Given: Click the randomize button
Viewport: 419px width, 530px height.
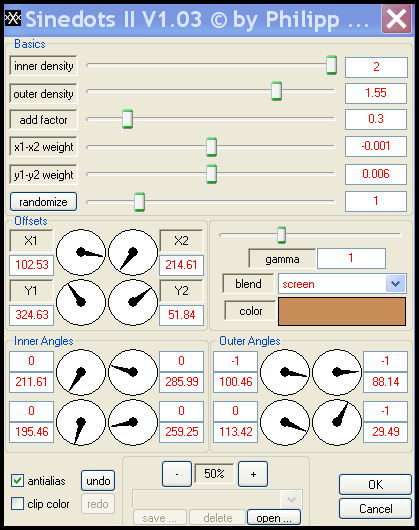Looking at the screenshot, I should click(43, 202).
